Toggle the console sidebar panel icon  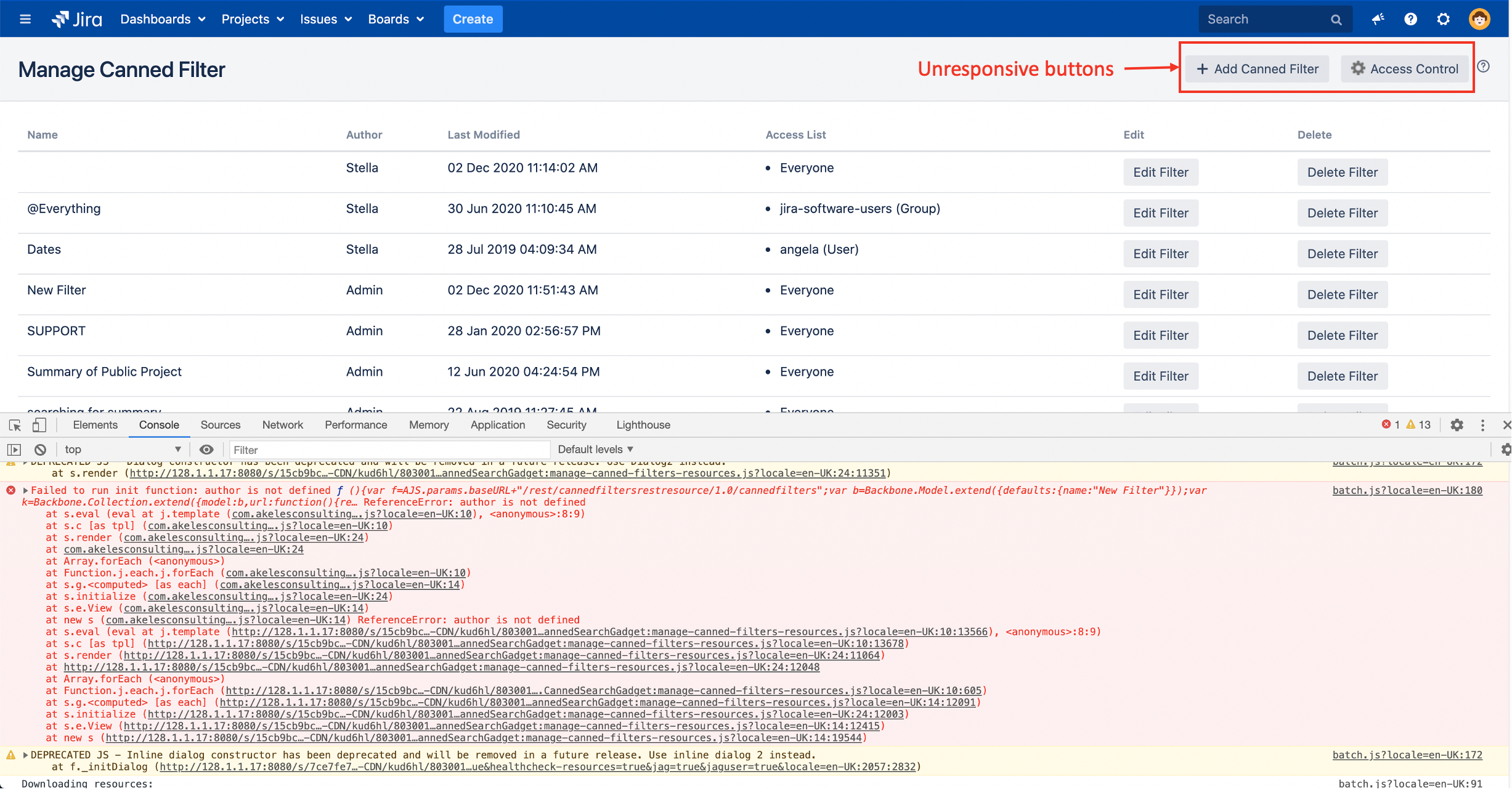pos(14,450)
